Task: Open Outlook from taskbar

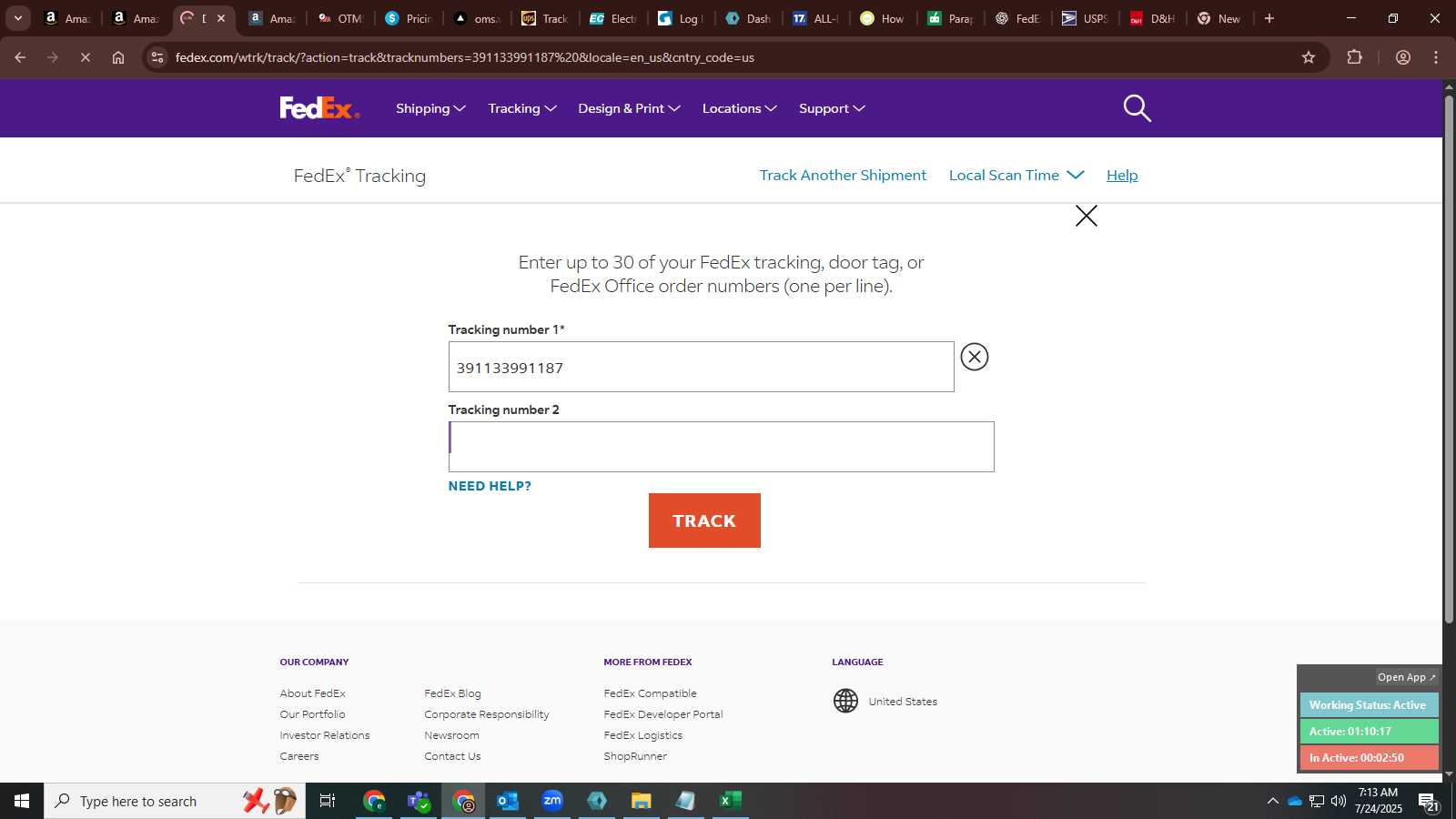Action: 507,801
